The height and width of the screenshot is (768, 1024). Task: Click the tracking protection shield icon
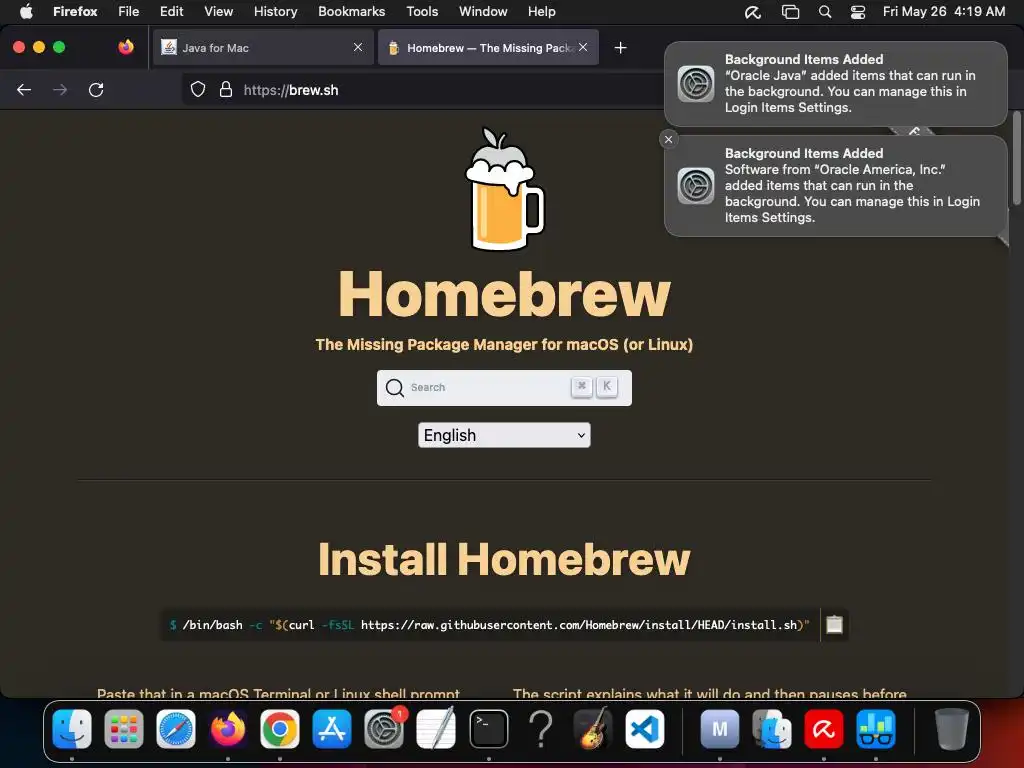pyautogui.click(x=198, y=89)
